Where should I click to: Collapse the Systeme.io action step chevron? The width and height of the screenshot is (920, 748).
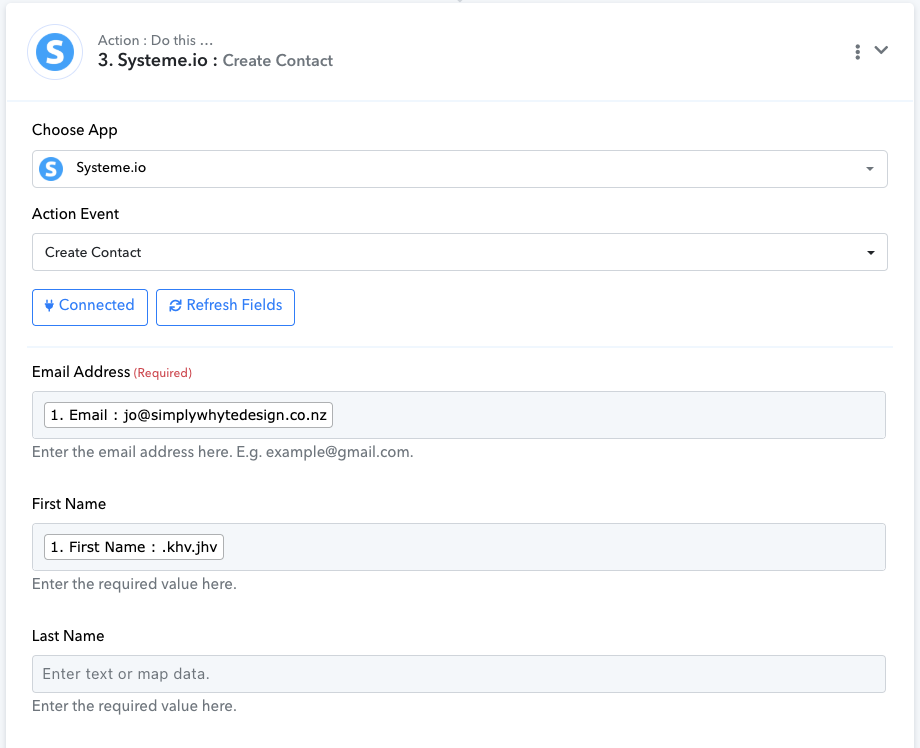point(881,50)
